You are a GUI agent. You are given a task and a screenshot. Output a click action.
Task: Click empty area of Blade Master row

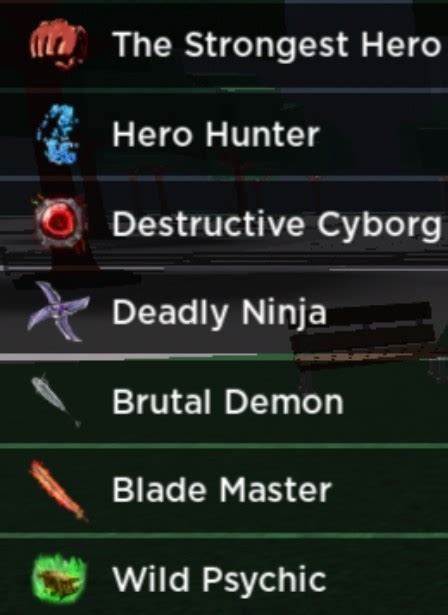(x=392, y=490)
